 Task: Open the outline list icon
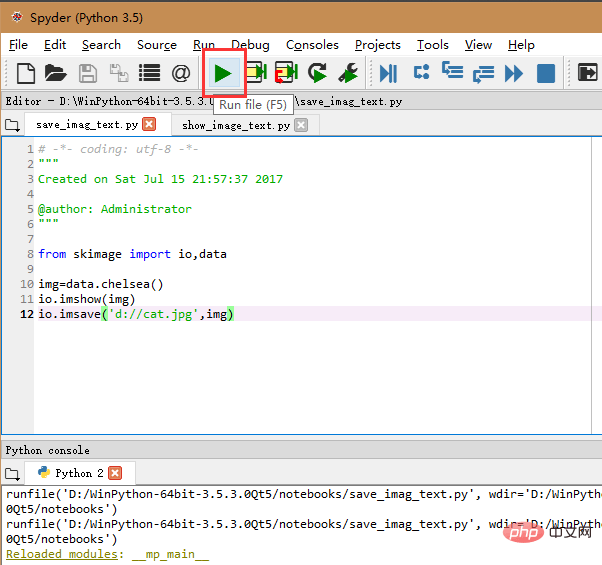(x=149, y=73)
